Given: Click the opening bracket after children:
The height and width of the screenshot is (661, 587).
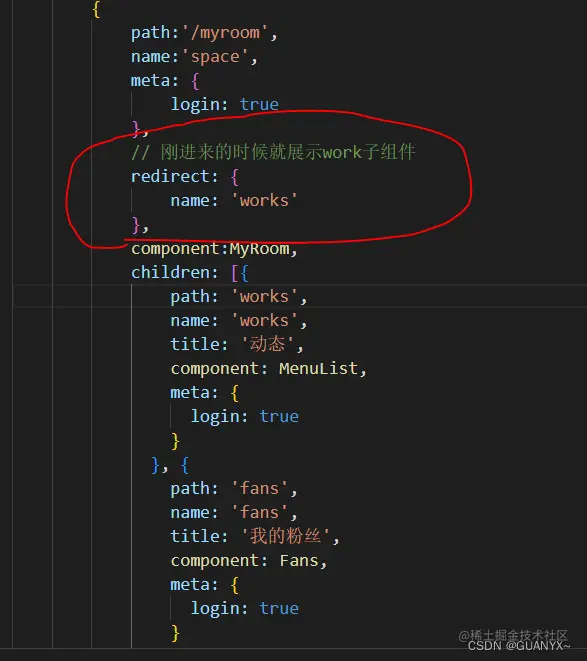Looking at the screenshot, I should point(234,273).
